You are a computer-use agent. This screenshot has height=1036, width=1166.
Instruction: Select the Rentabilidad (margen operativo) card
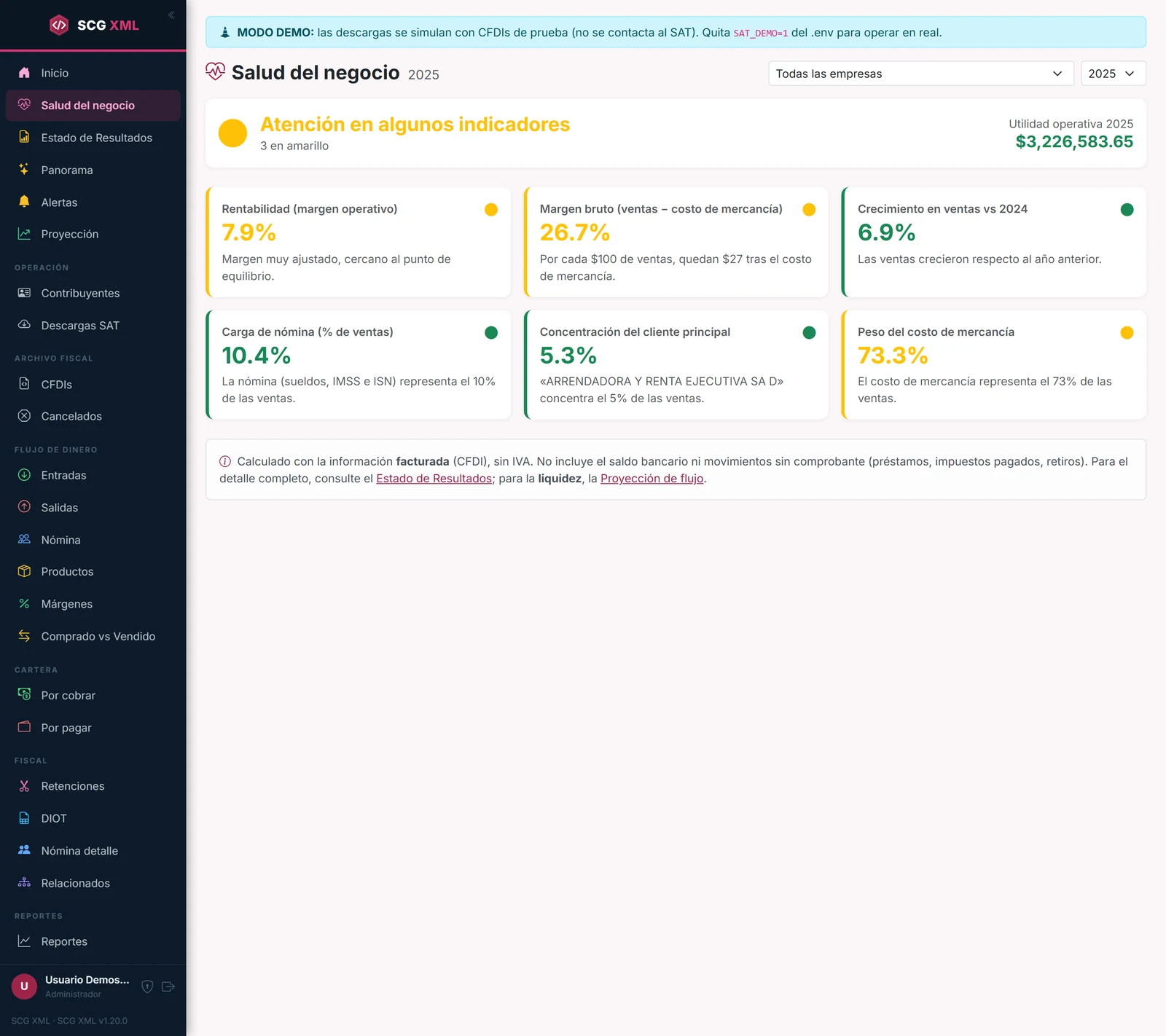tap(358, 242)
